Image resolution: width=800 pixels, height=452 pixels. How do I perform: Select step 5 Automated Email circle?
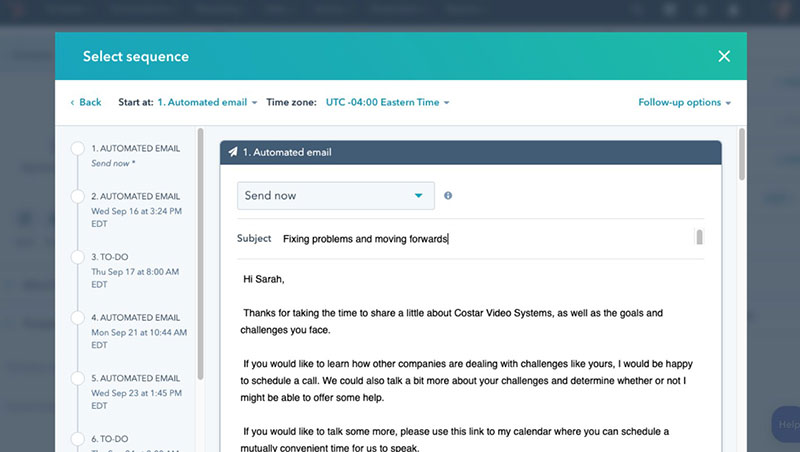click(x=78, y=378)
